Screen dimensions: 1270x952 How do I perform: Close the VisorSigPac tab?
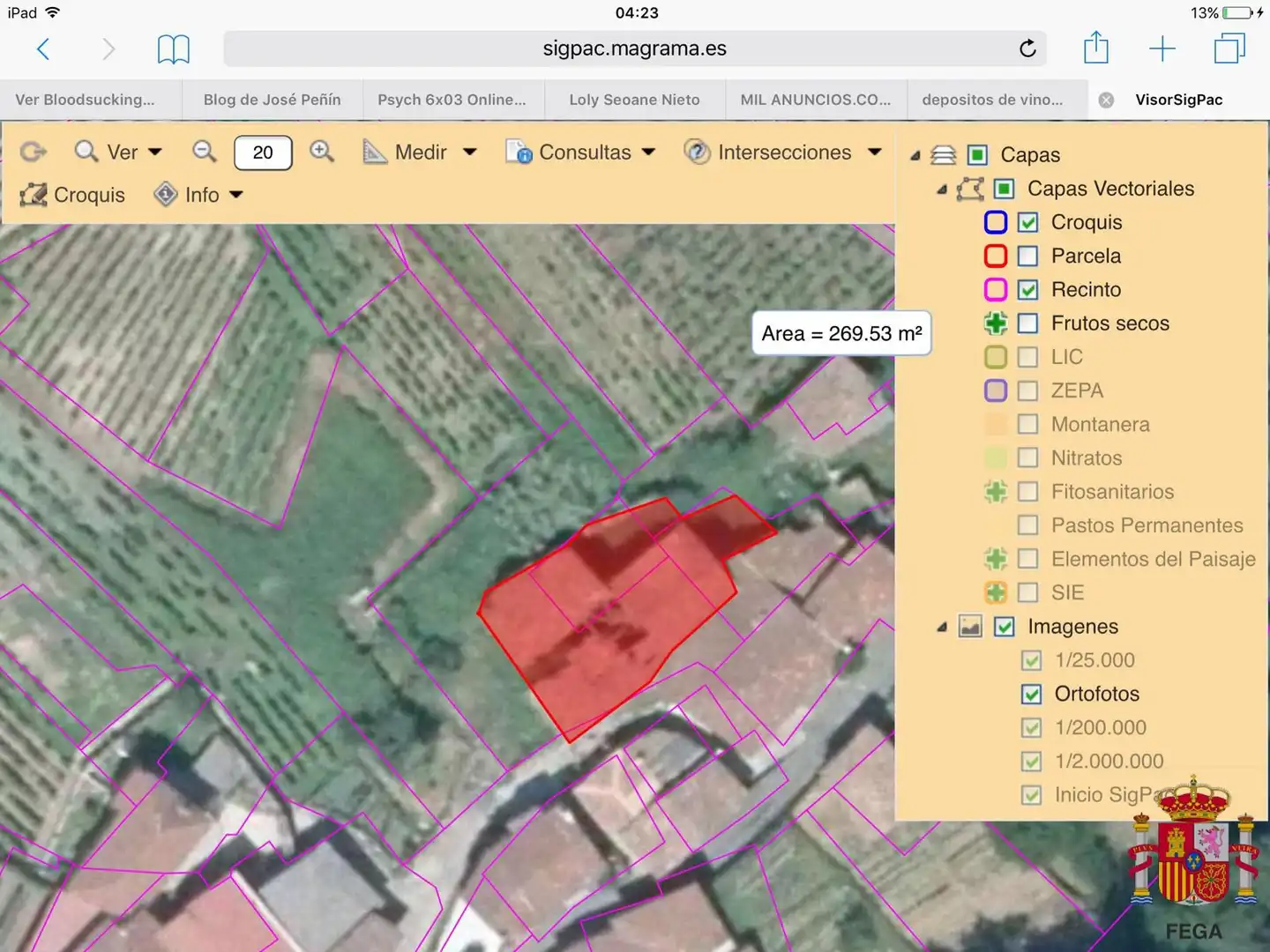click(x=1106, y=100)
